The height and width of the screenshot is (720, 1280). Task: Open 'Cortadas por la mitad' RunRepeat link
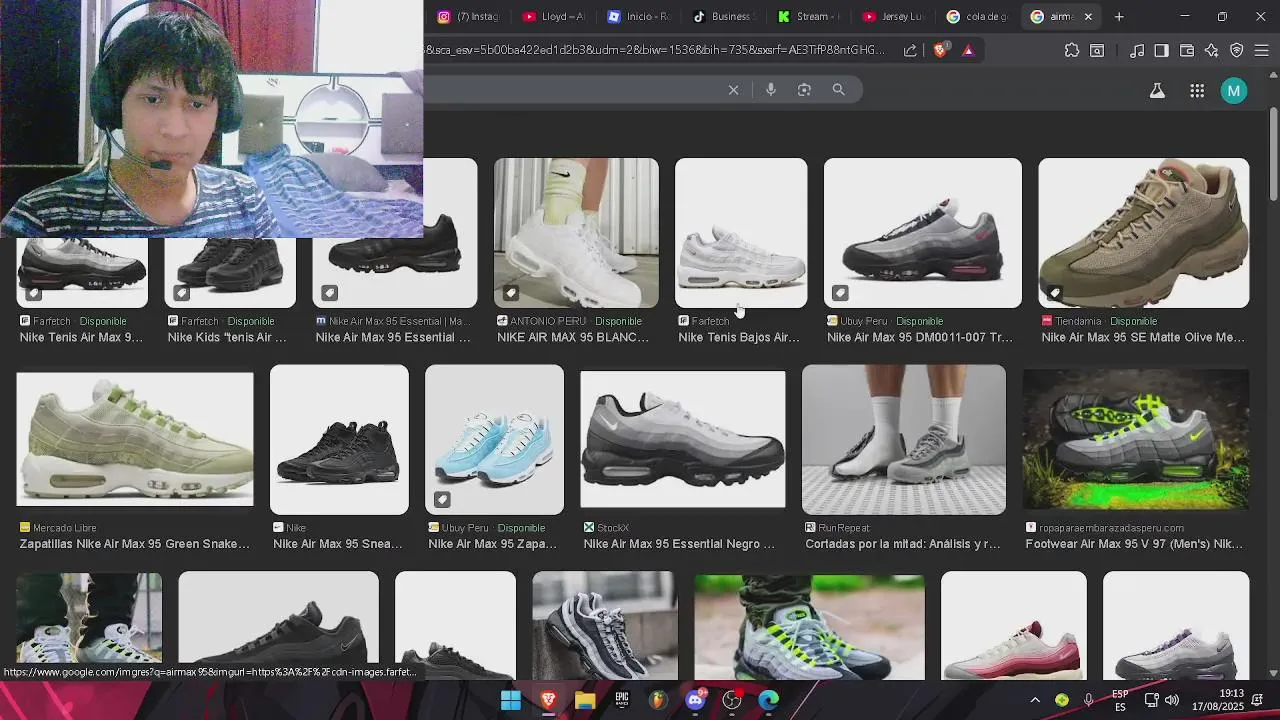tap(903, 544)
